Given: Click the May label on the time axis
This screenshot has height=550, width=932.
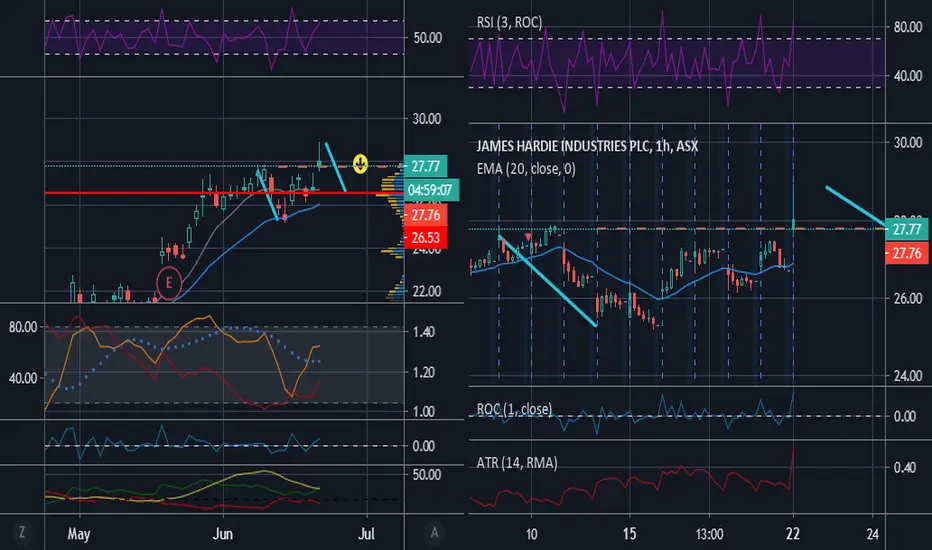Looking at the screenshot, I should point(78,534).
